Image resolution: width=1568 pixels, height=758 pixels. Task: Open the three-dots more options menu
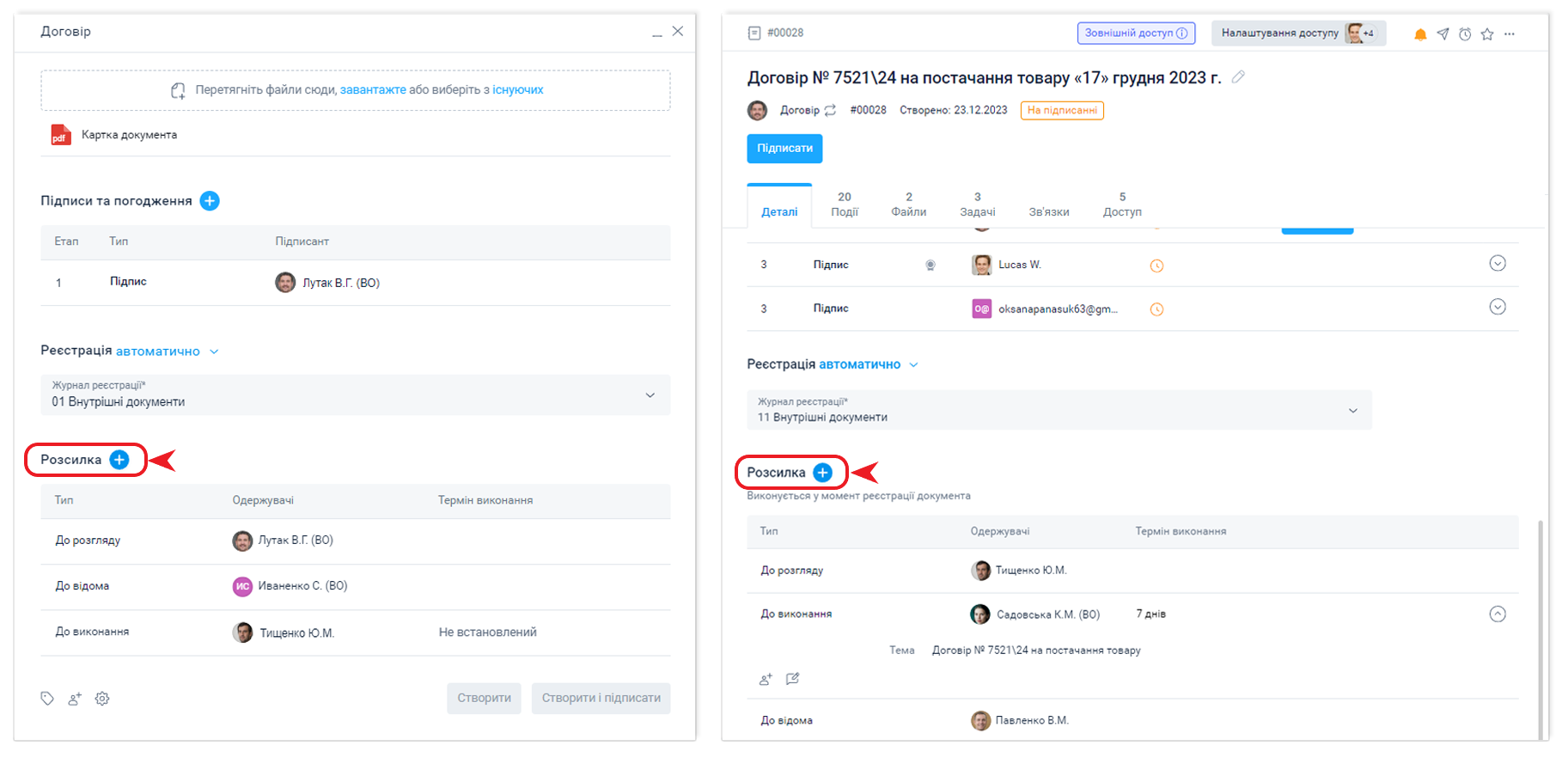click(1510, 34)
